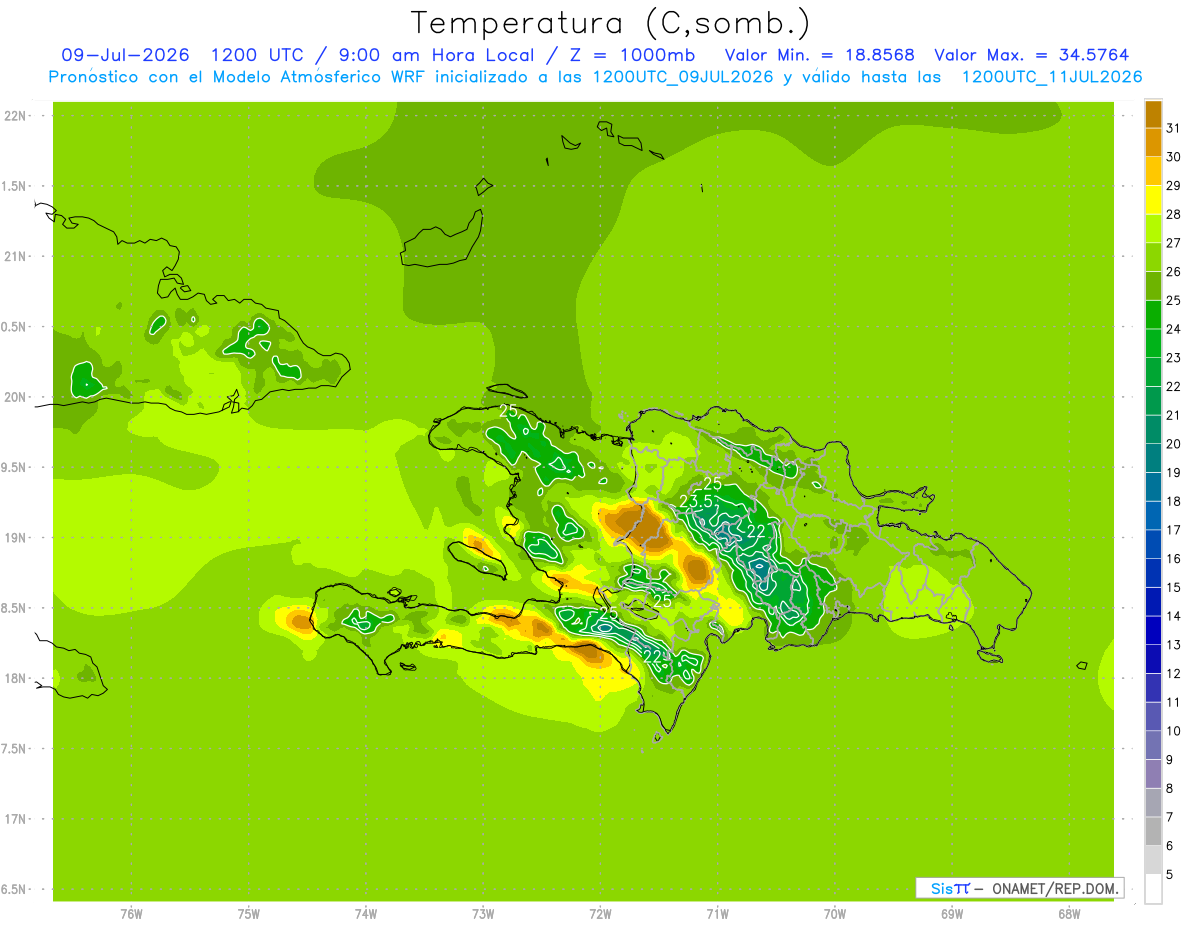Click the legend number '31'
This screenshot has height=927, width=1200.
click(x=1173, y=128)
